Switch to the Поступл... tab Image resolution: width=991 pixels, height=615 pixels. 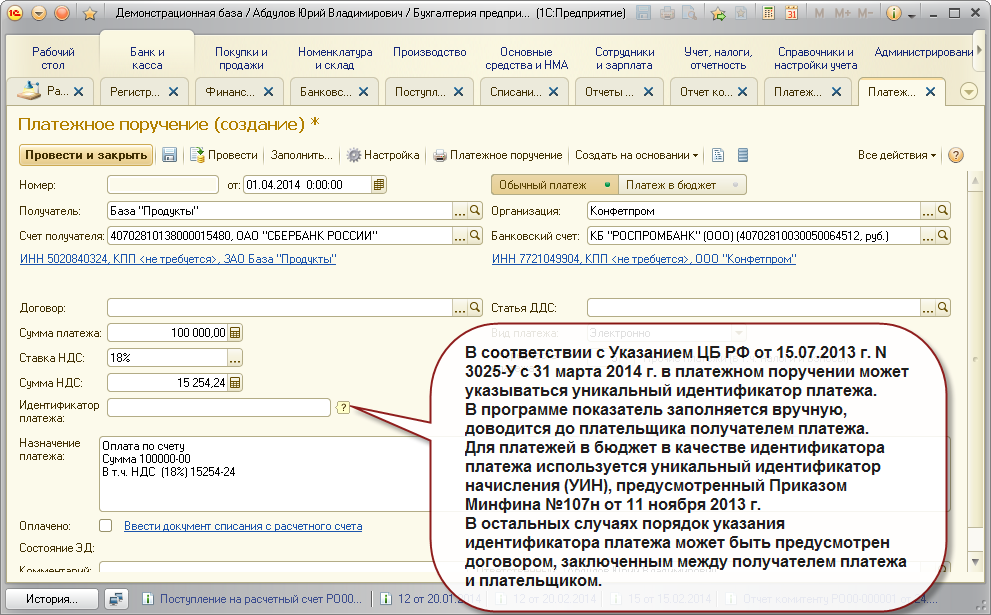click(x=420, y=92)
